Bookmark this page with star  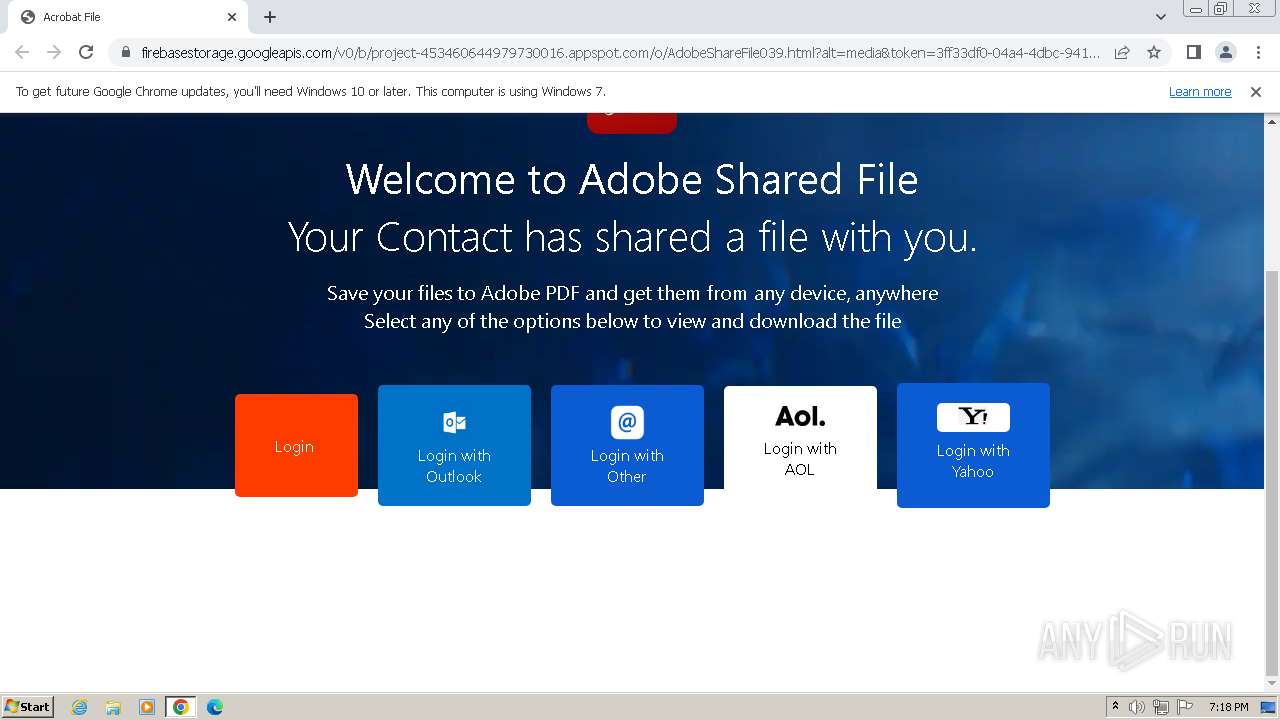pos(1154,52)
